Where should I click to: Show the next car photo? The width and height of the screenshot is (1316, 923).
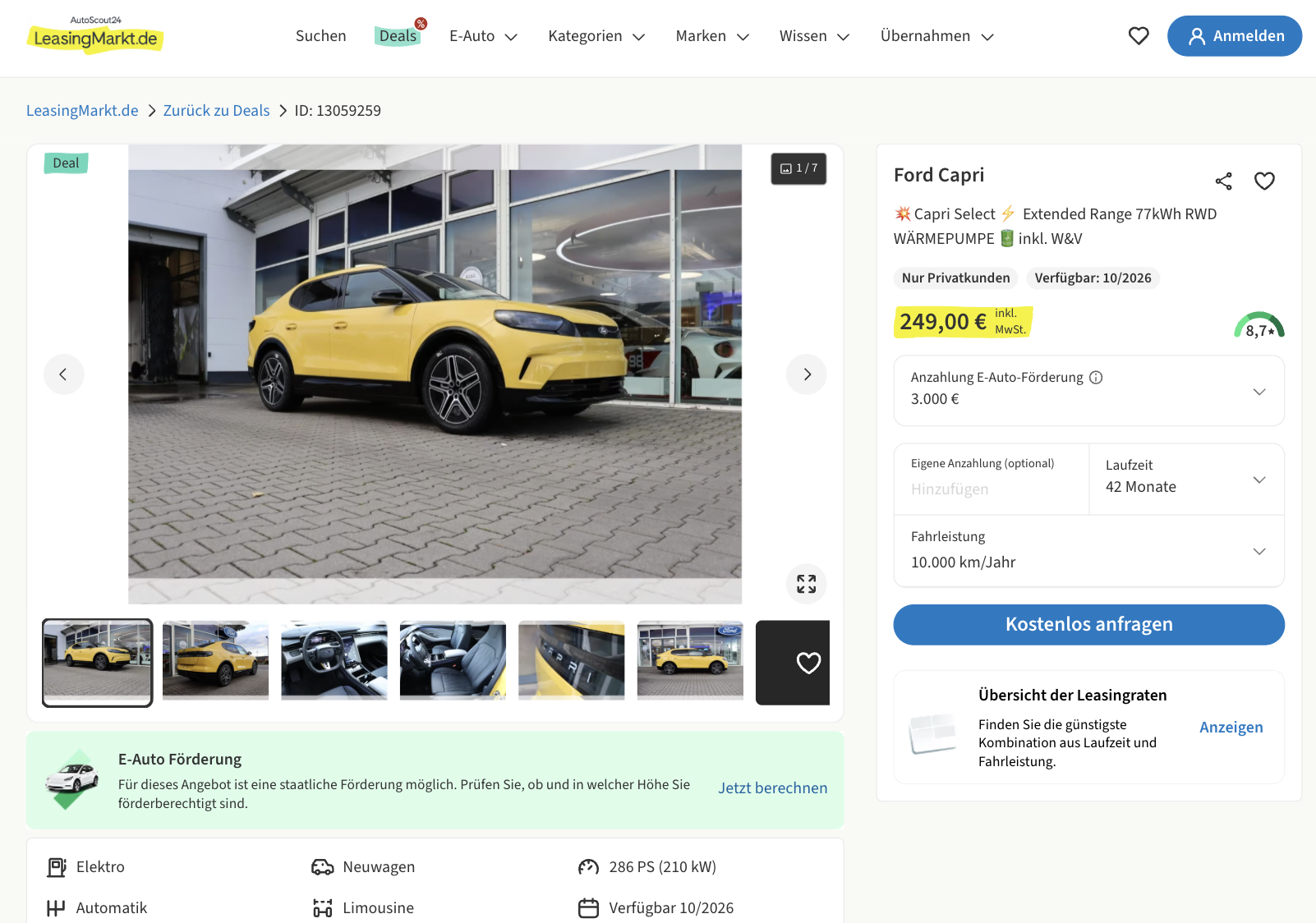point(807,374)
